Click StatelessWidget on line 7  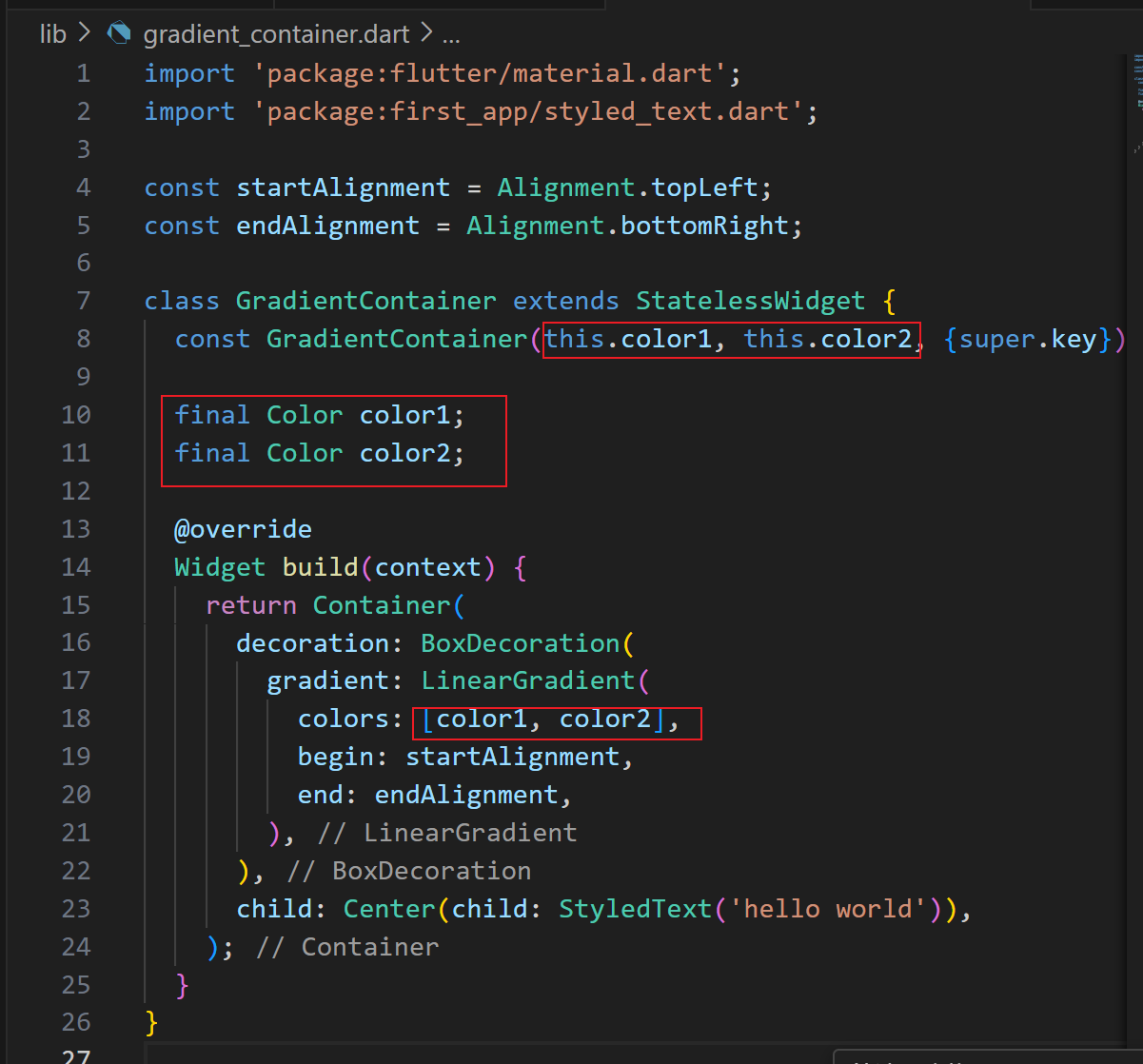750,301
